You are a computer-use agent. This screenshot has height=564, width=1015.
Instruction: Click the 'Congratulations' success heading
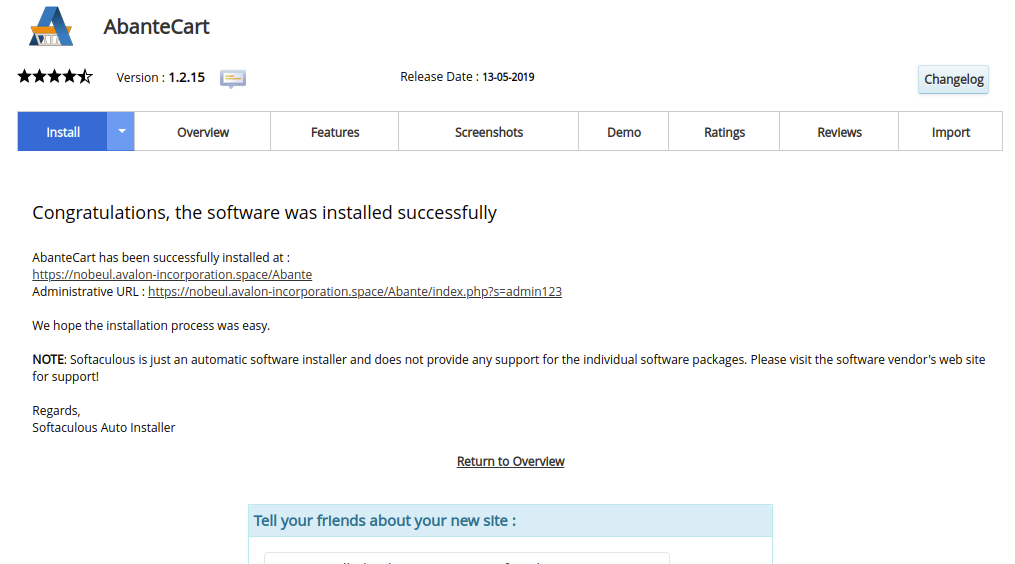(265, 212)
